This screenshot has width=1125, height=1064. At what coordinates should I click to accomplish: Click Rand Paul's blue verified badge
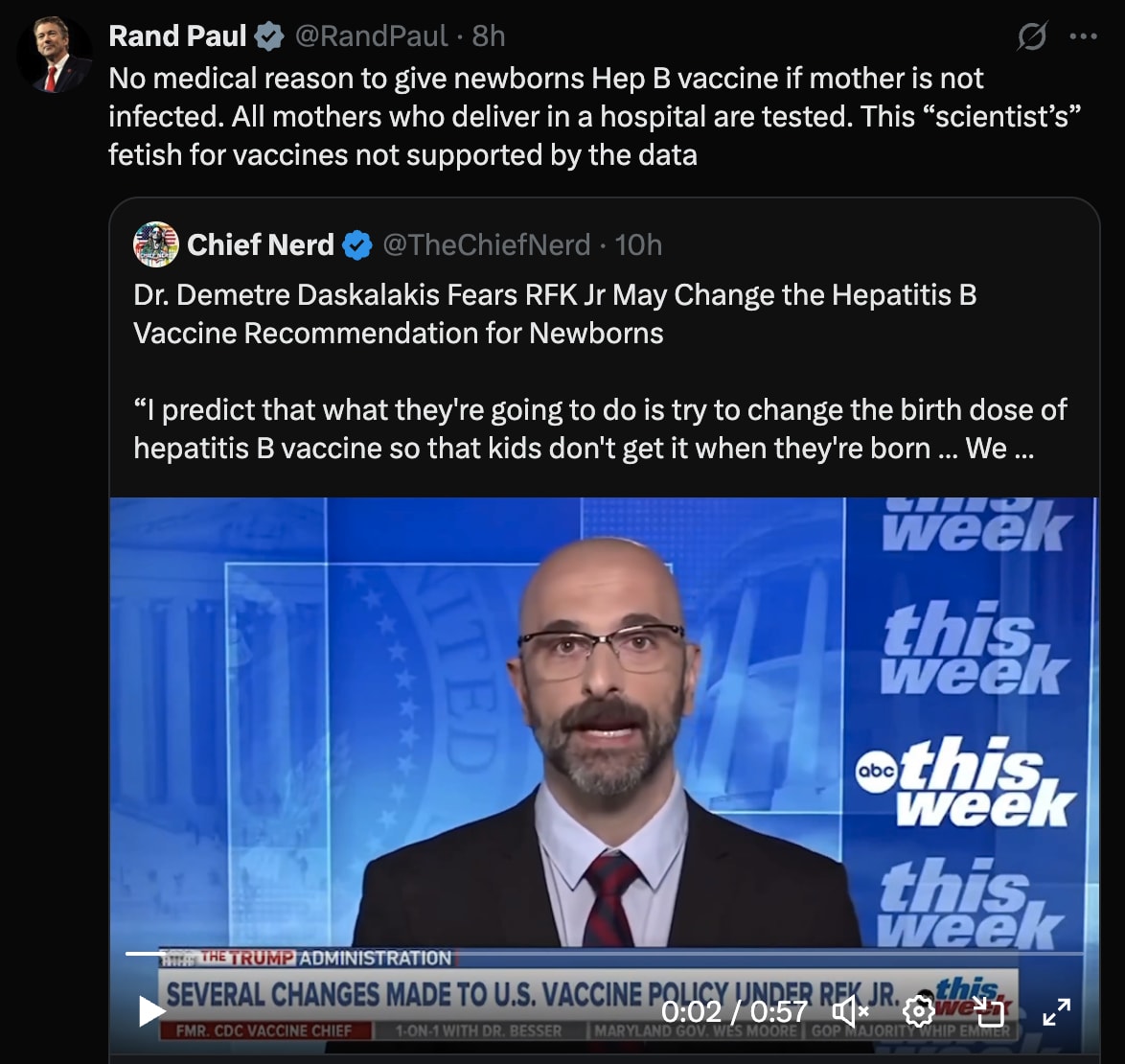point(269,36)
